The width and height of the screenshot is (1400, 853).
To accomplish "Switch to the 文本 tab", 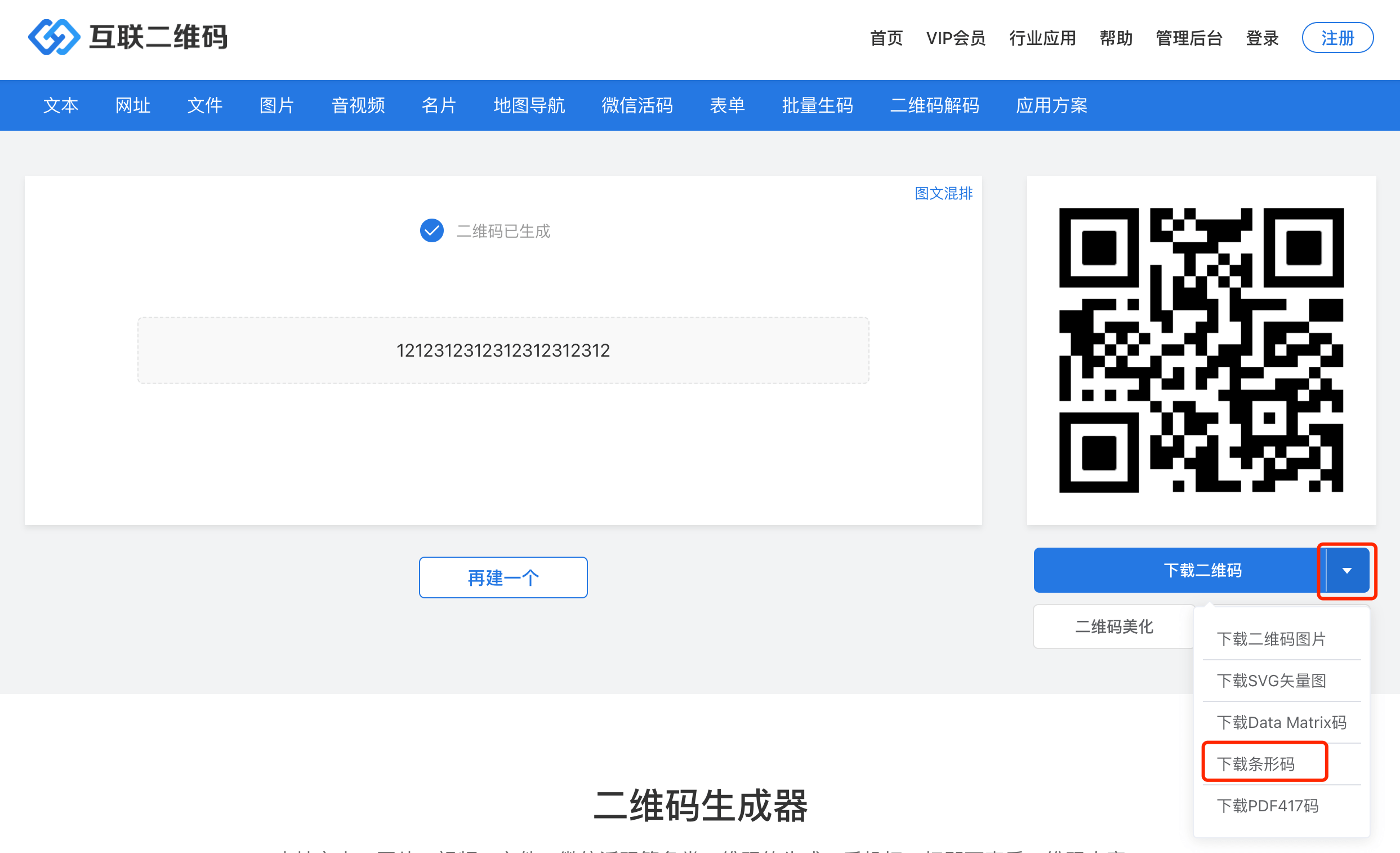I will 61,106.
